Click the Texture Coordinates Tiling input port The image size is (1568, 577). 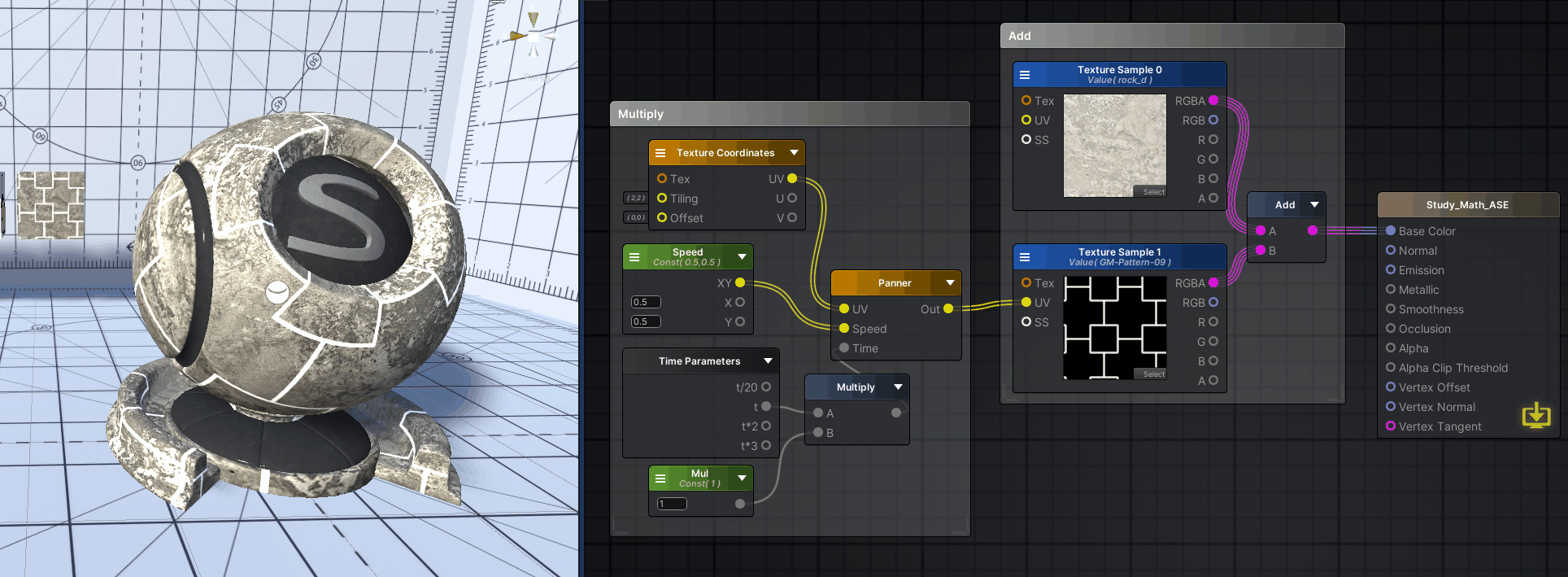662,199
